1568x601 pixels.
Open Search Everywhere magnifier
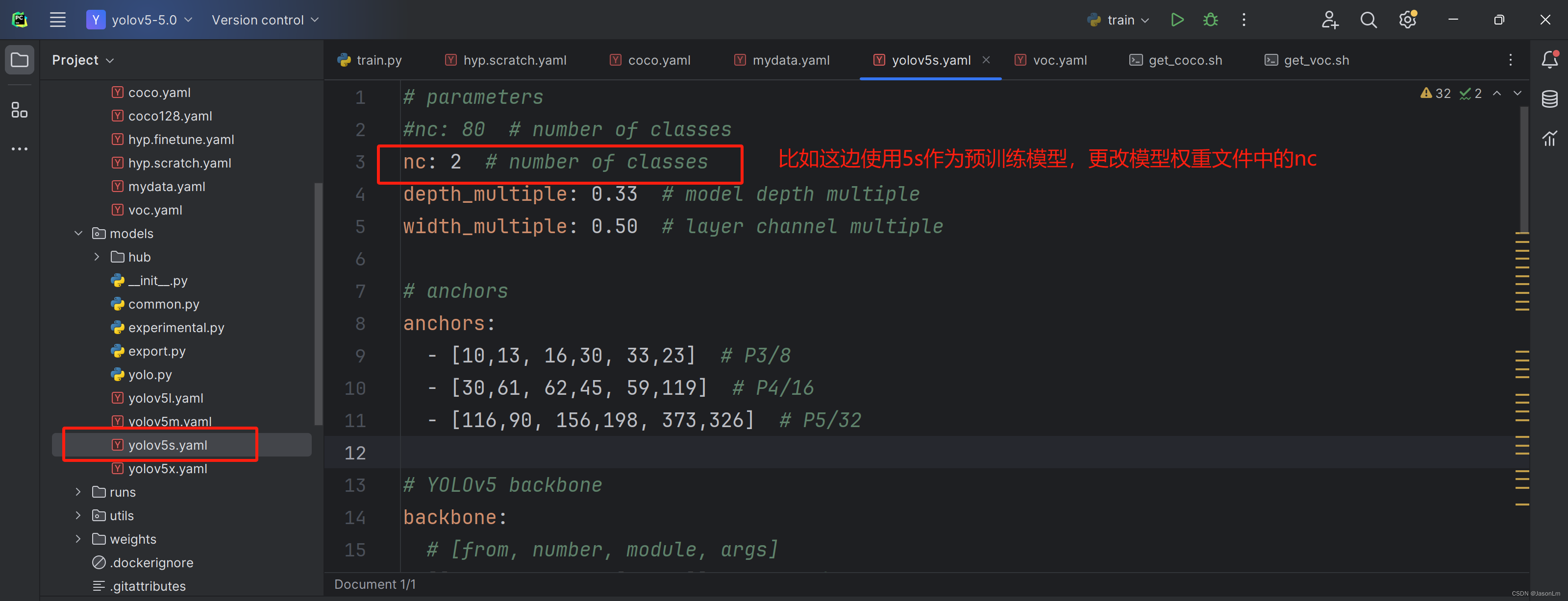click(1369, 20)
